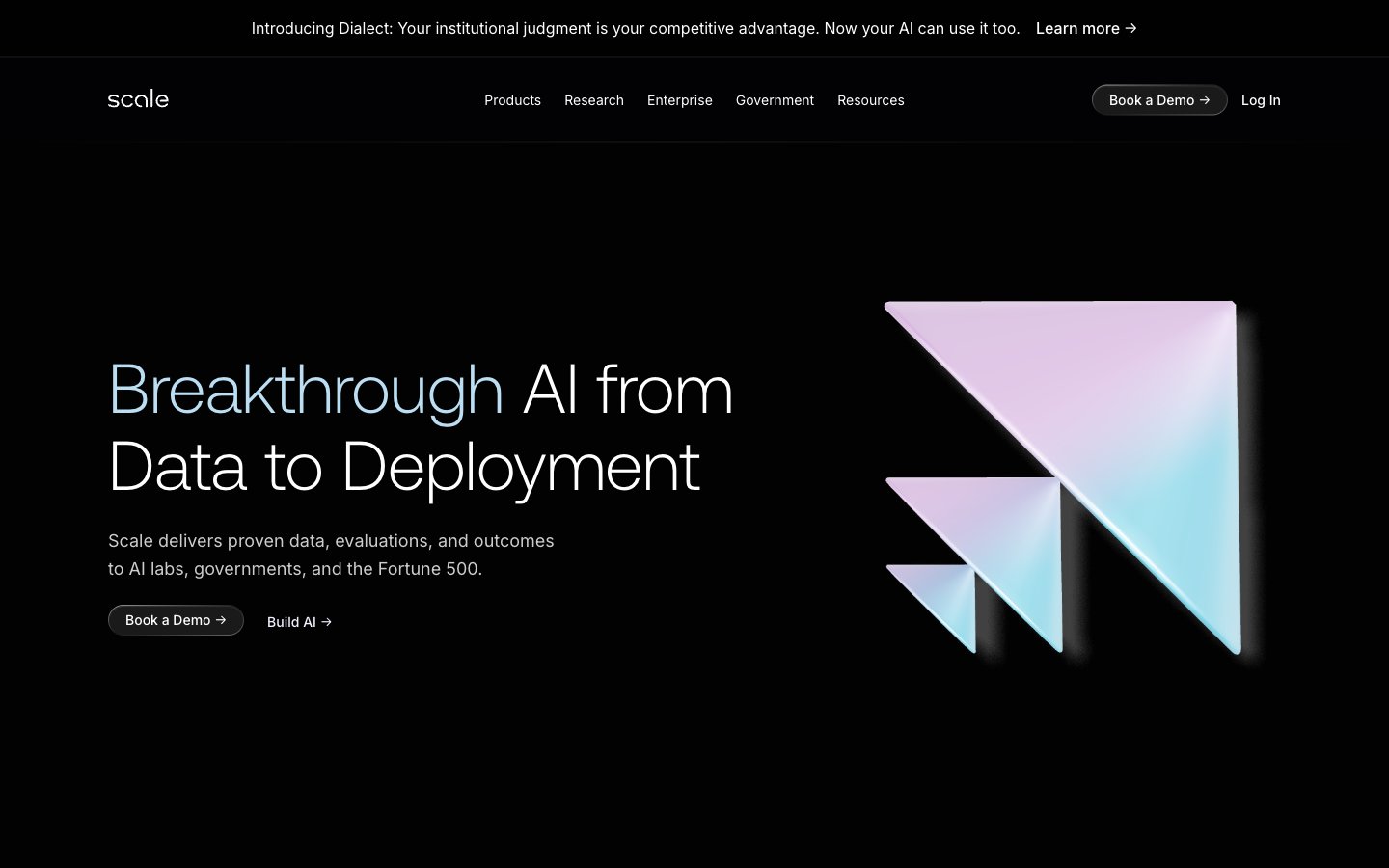Open the Enterprise menu
The image size is (1389, 868).
click(x=680, y=100)
